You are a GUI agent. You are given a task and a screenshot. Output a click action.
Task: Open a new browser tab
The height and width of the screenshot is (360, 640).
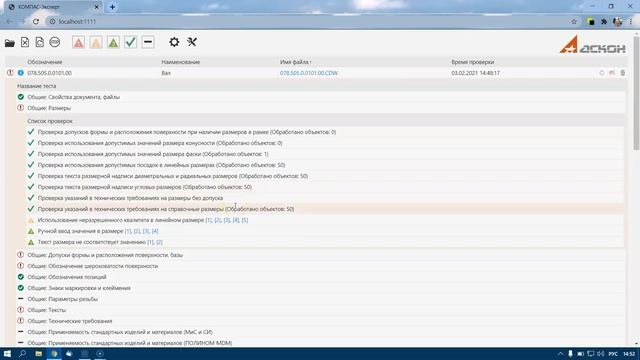pyautogui.click(x=112, y=7)
